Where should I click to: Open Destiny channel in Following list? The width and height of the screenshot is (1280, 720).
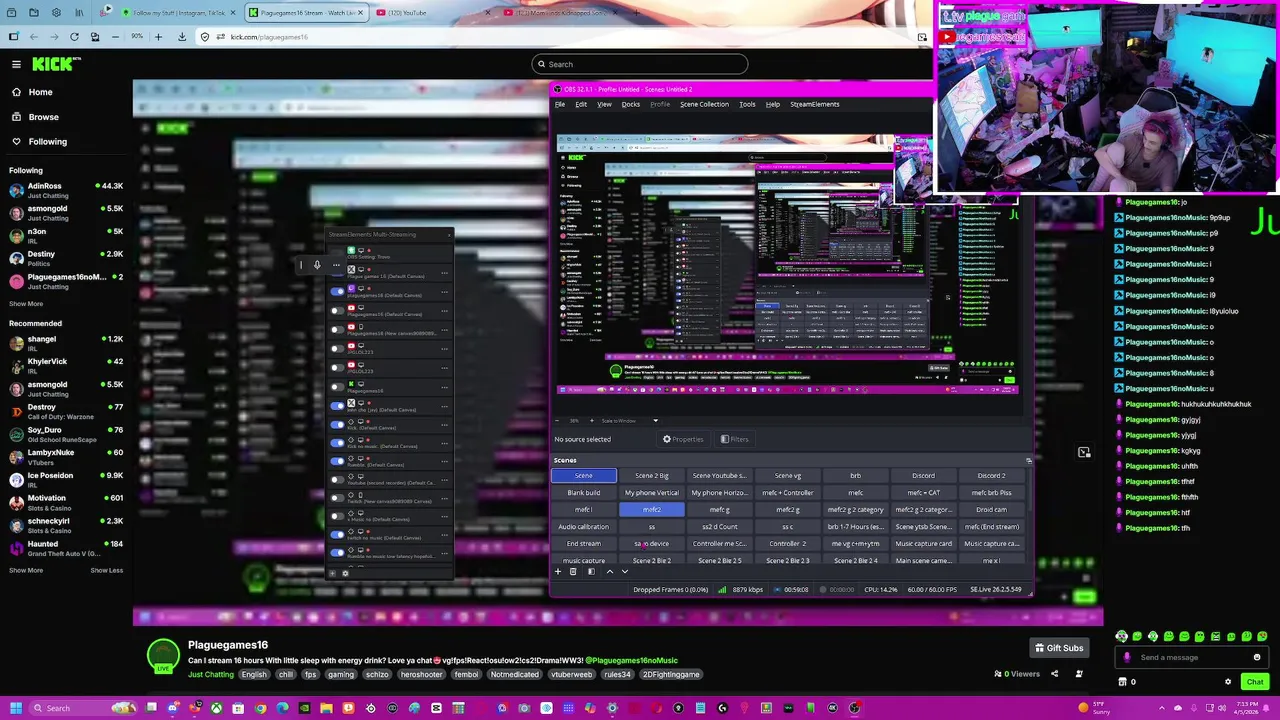(66, 258)
